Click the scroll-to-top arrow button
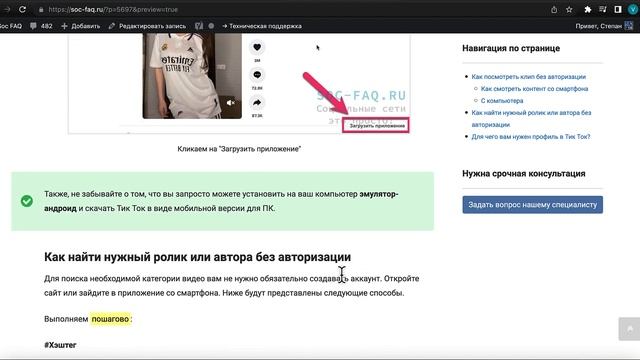The height and width of the screenshot is (360, 640). [629, 329]
